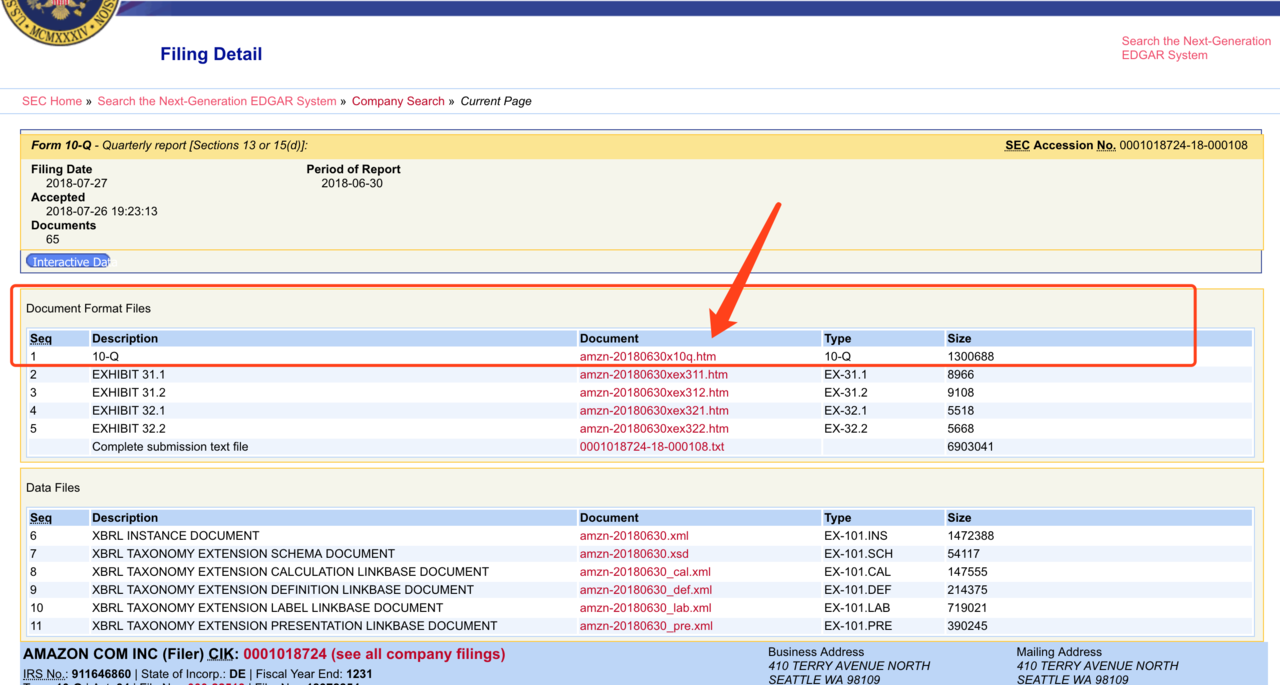Click the Interactive Data button
The image size is (1280, 685).
pos(69,262)
